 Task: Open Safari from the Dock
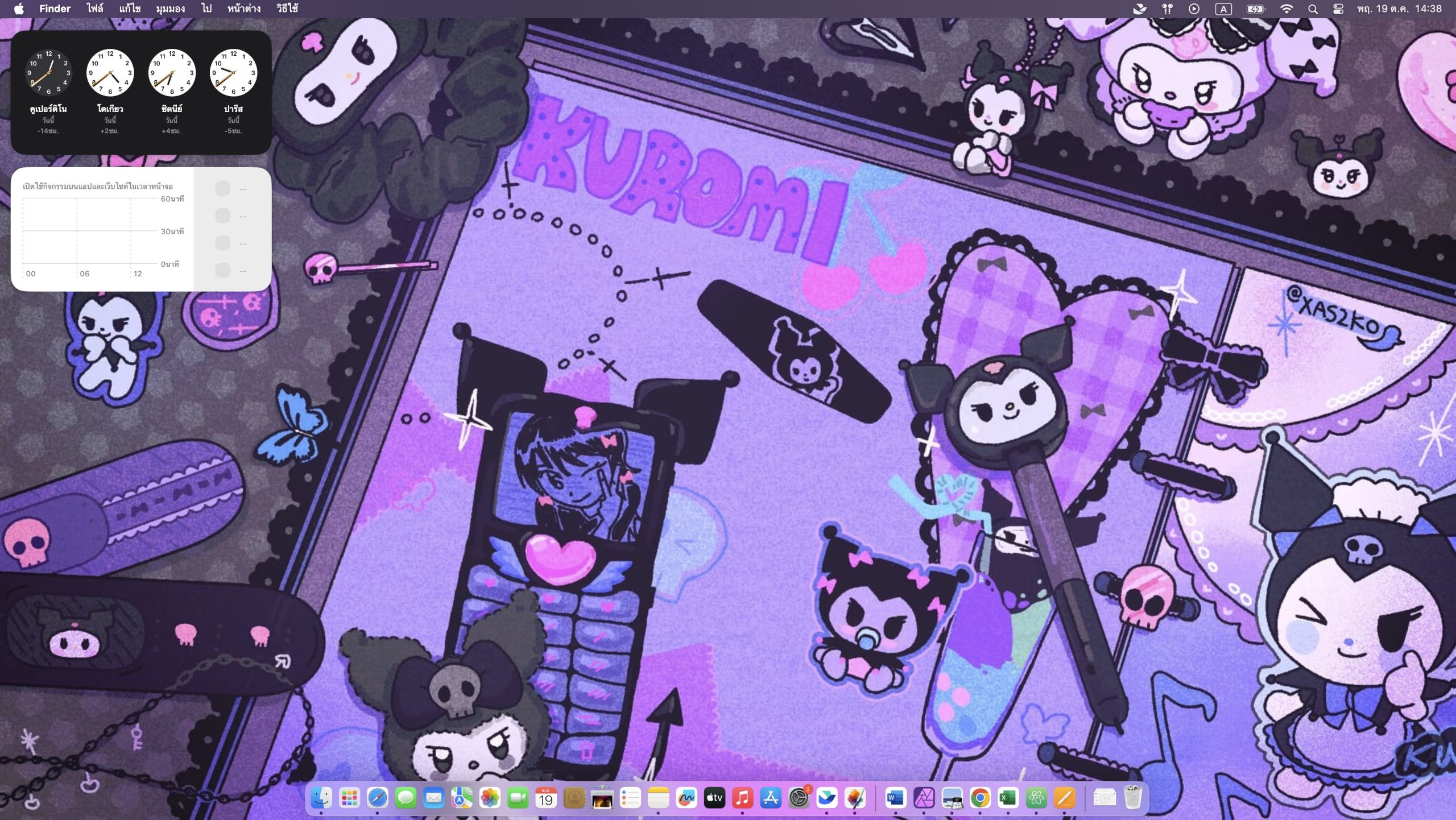tap(377, 798)
